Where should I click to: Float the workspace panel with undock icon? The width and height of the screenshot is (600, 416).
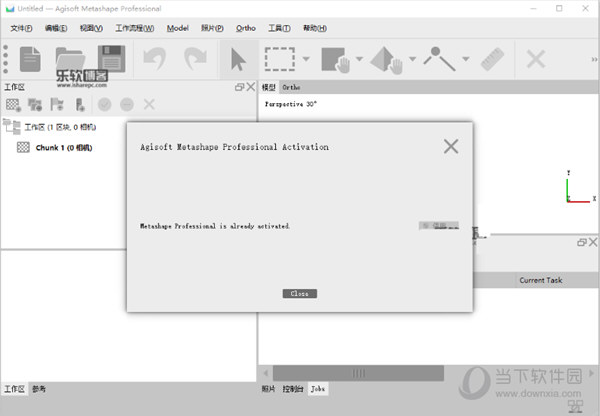(240, 87)
